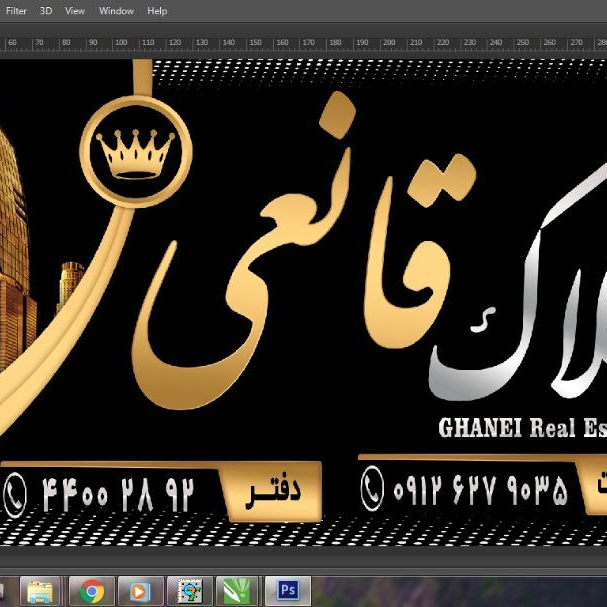Open File Explorer from the taskbar
This screenshot has height=607, width=607.
43,591
